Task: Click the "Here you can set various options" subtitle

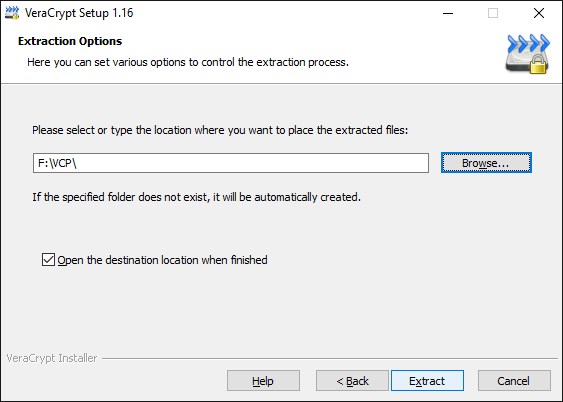Action: (188, 62)
